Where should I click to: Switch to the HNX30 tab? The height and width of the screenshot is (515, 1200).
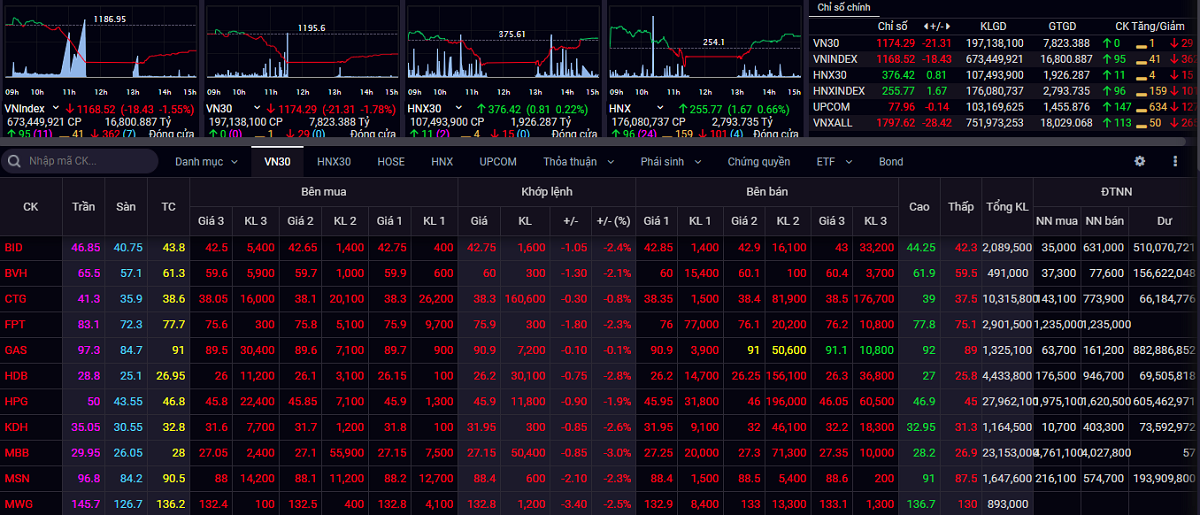[x=333, y=161]
